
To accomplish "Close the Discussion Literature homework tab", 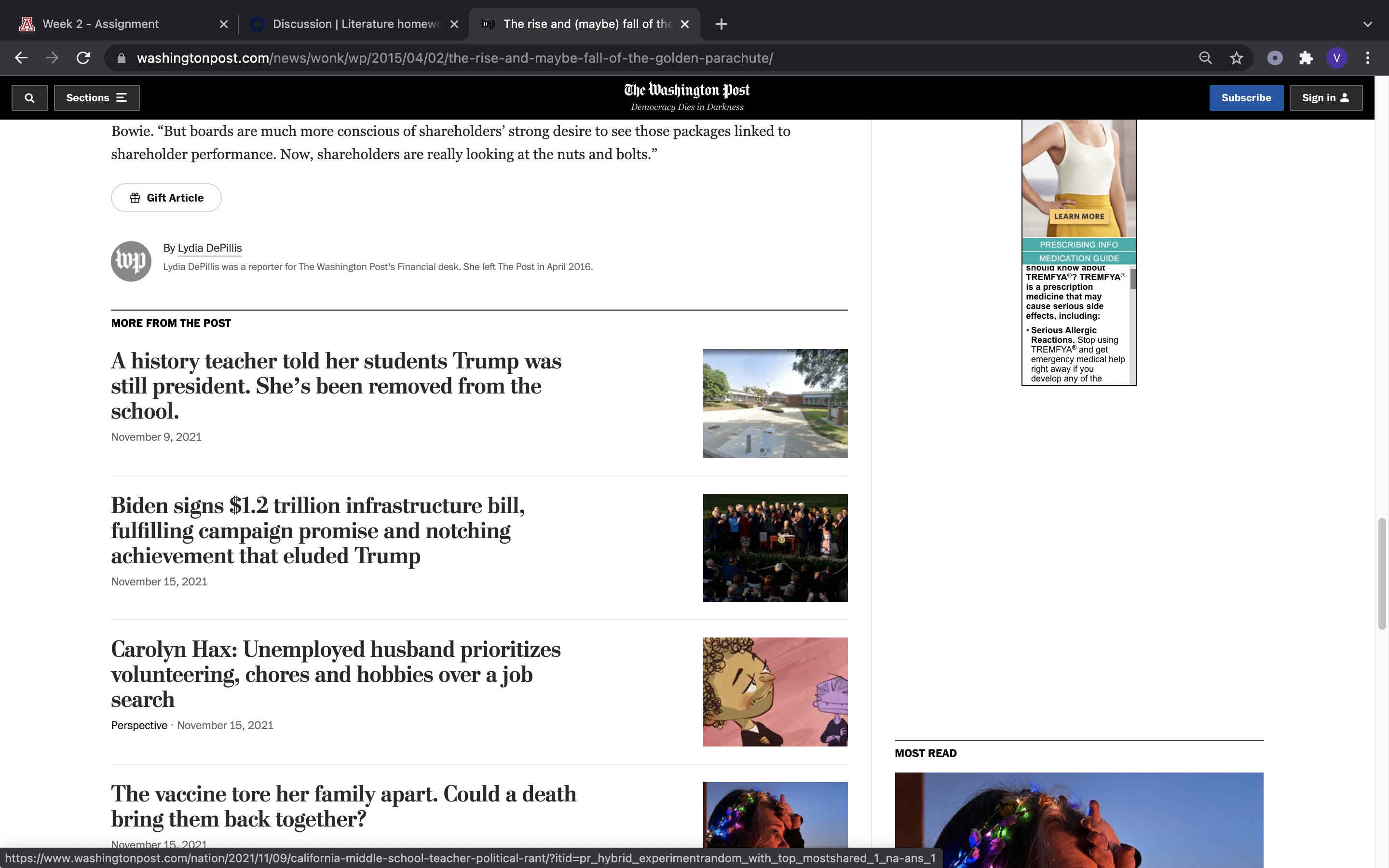I will [454, 24].
